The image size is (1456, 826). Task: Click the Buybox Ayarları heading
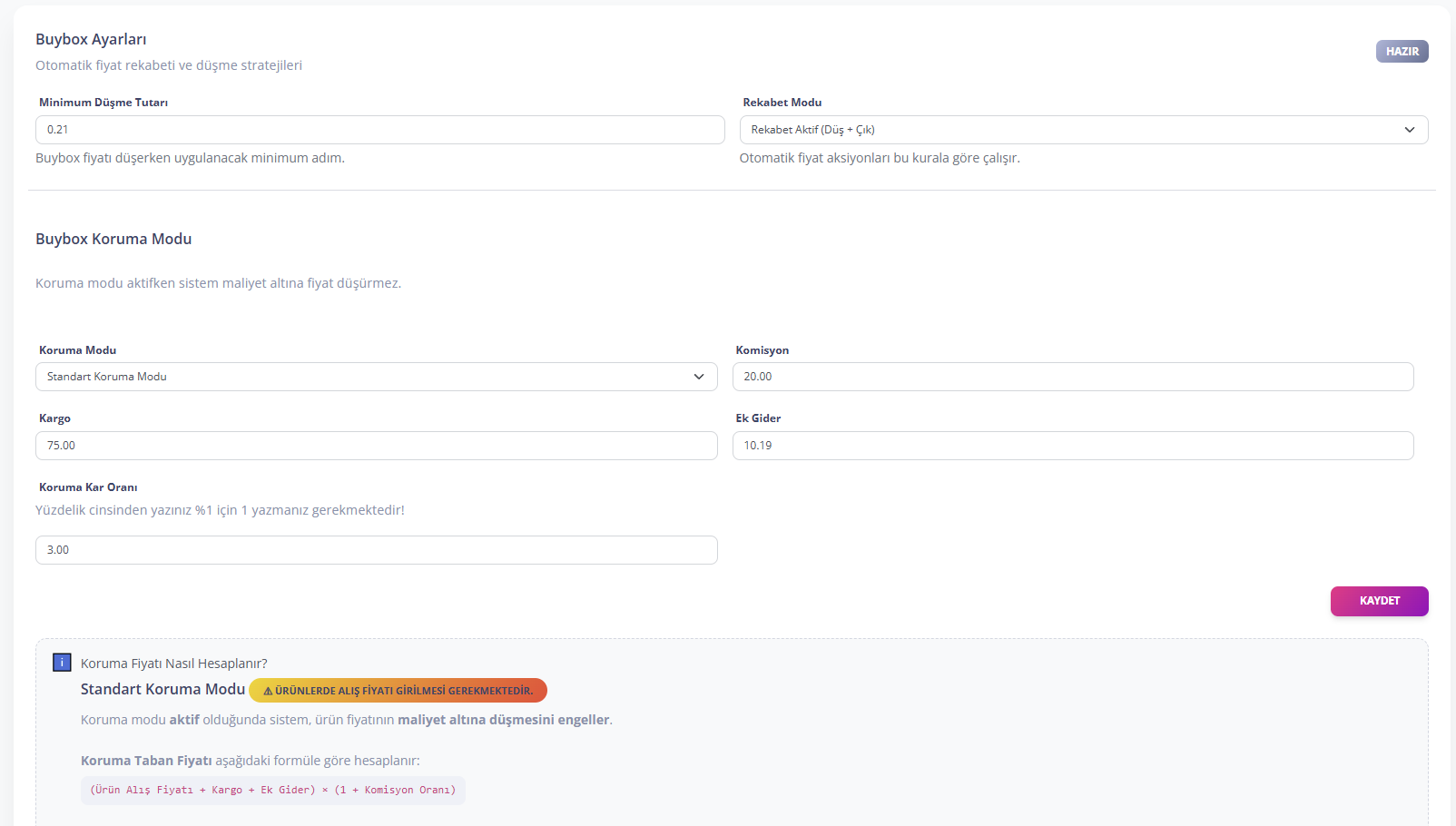(91, 39)
